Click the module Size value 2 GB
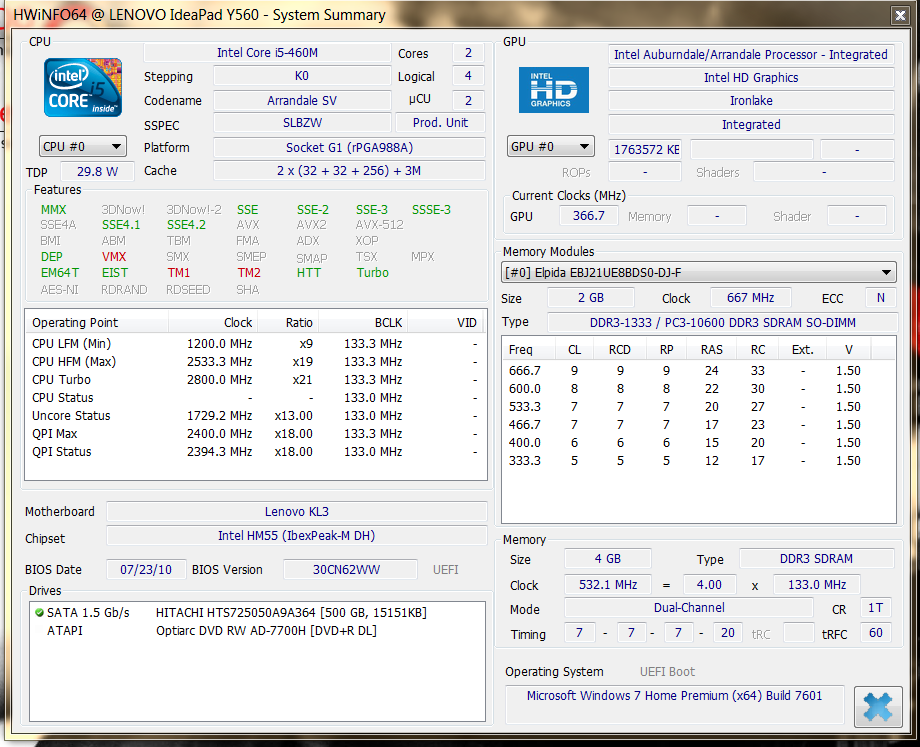The width and height of the screenshot is (920, 747). tap(591, 298)
